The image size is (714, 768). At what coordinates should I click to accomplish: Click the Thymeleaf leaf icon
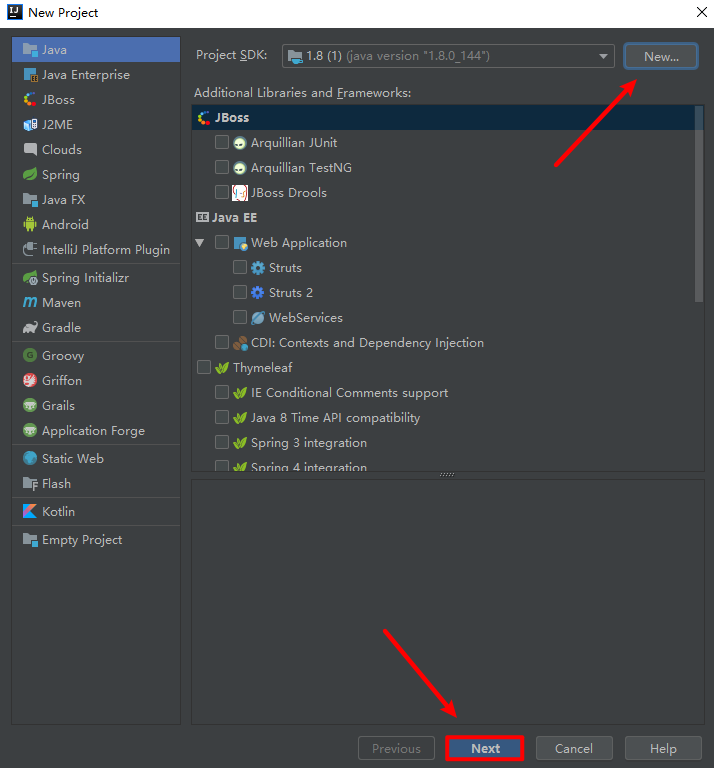tap(222, 368)
